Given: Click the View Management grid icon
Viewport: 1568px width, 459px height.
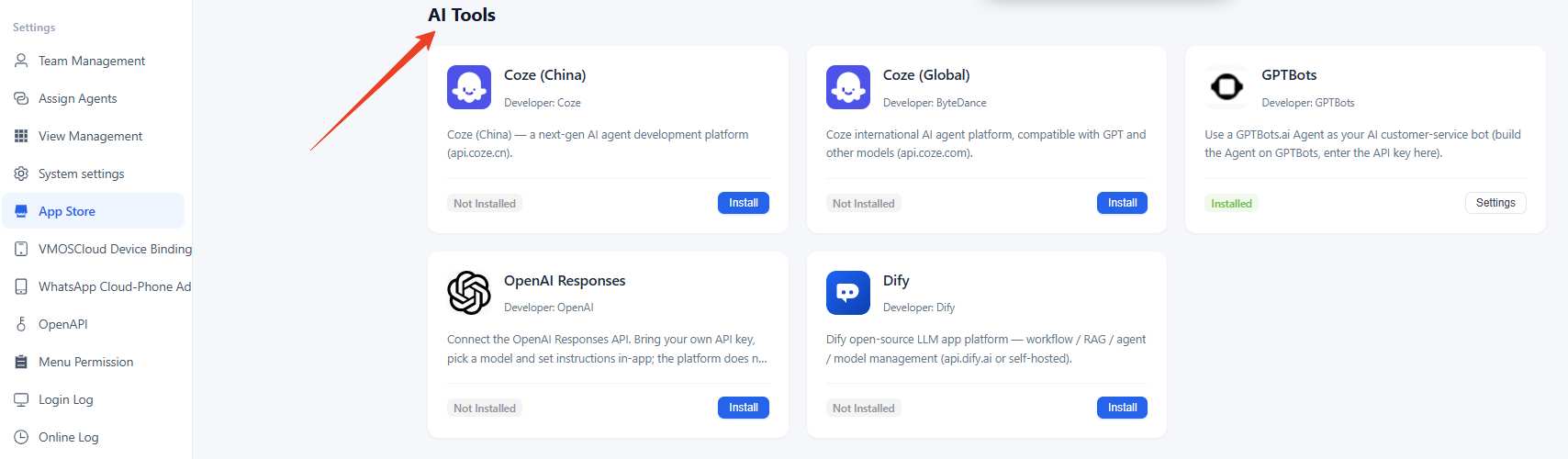Looking at the screenshot, I should pos(21,136).
